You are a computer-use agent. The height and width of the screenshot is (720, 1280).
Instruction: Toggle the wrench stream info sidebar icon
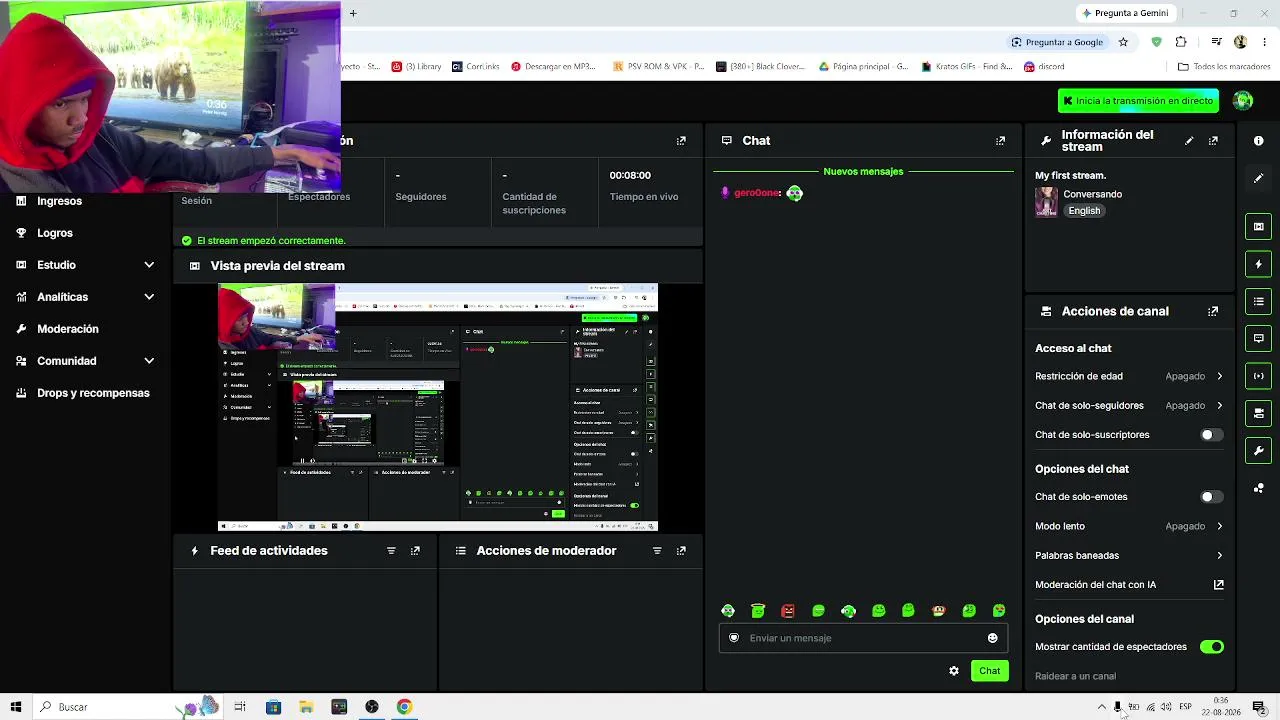1258,450
